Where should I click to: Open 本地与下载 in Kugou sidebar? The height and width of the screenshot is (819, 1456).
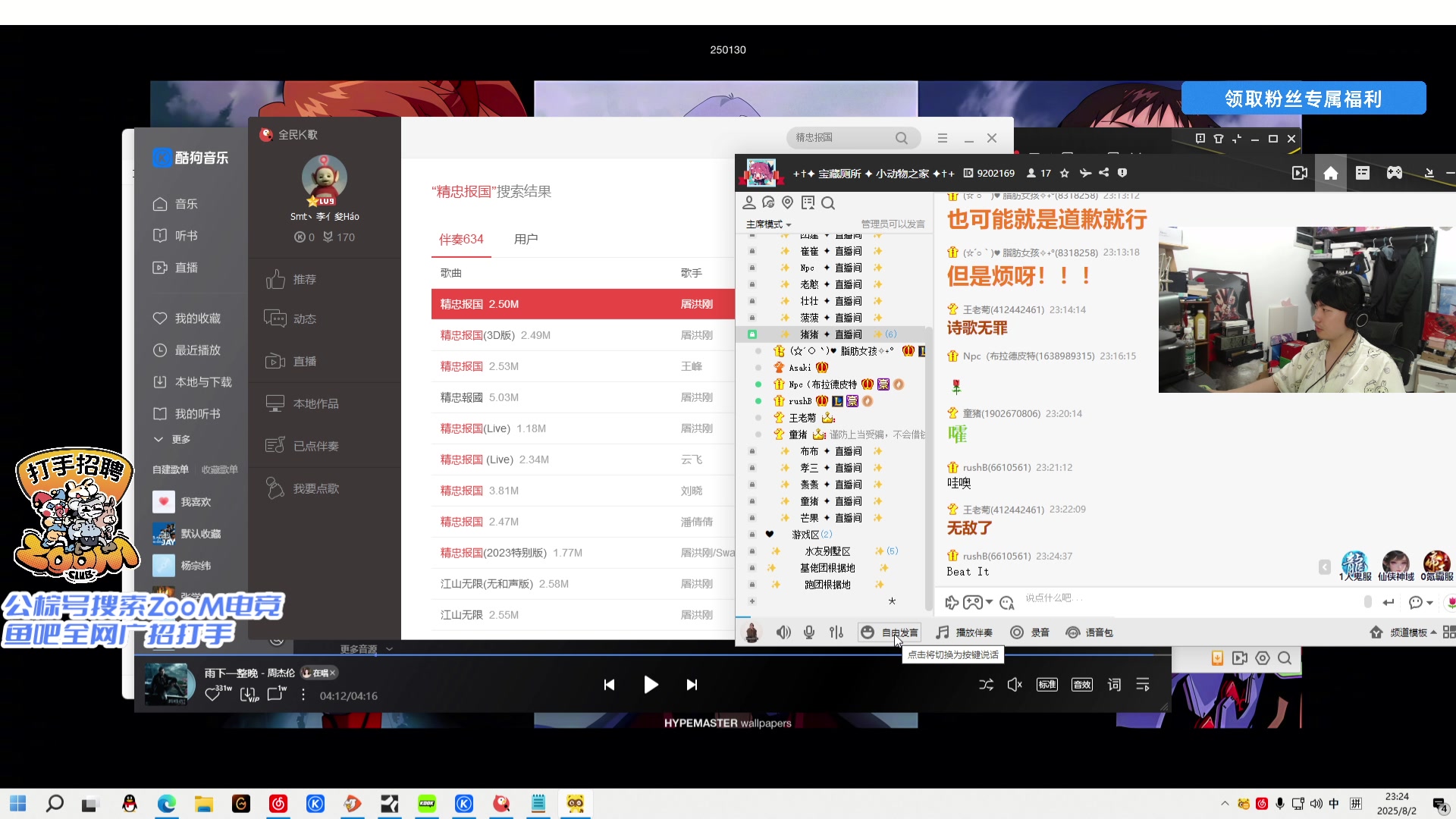[x=193, y=382]
